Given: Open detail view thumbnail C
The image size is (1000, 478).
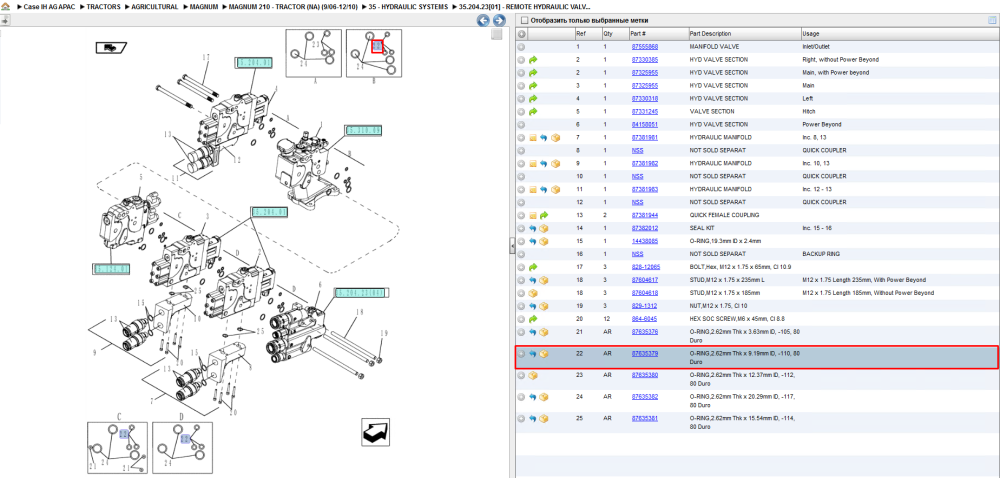Looking at the screenshot, I should [x=117, y=447].
